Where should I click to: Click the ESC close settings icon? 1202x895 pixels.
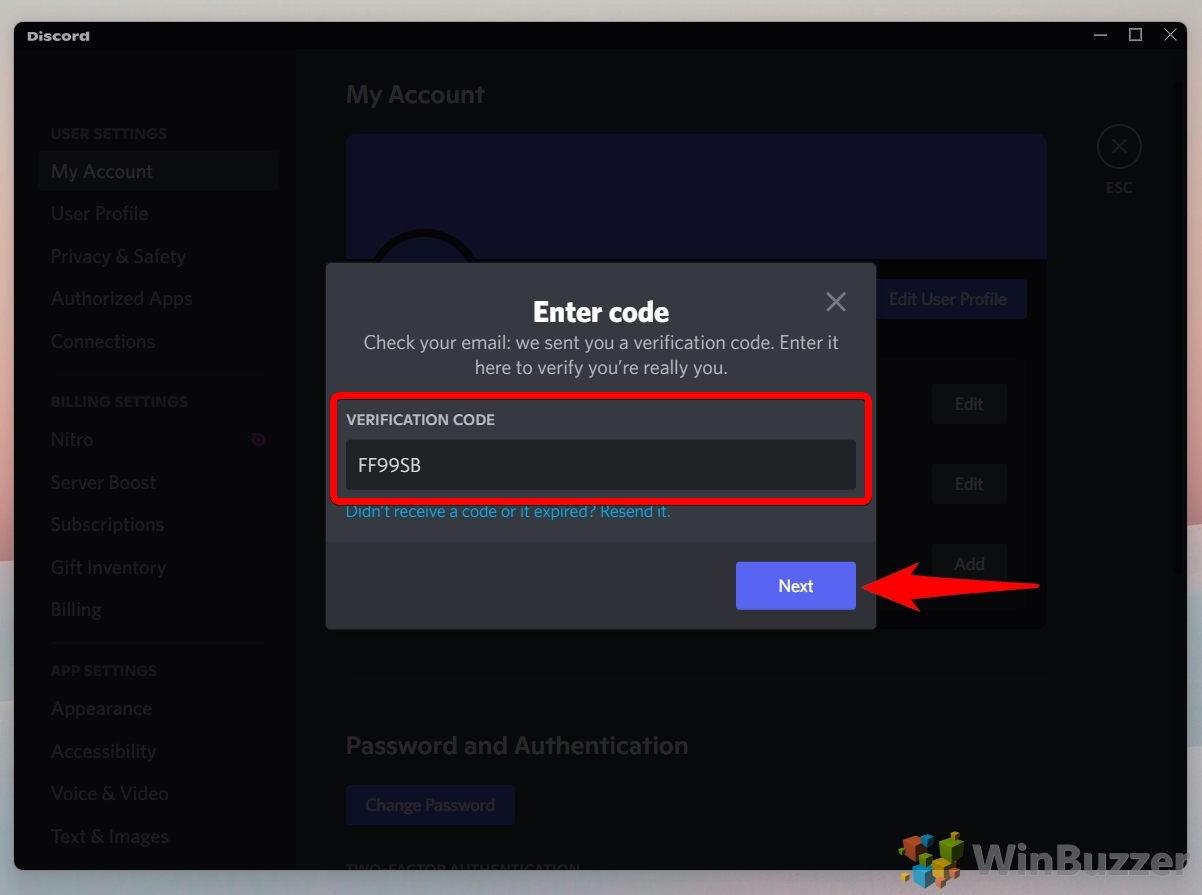tap(1119, 147)
